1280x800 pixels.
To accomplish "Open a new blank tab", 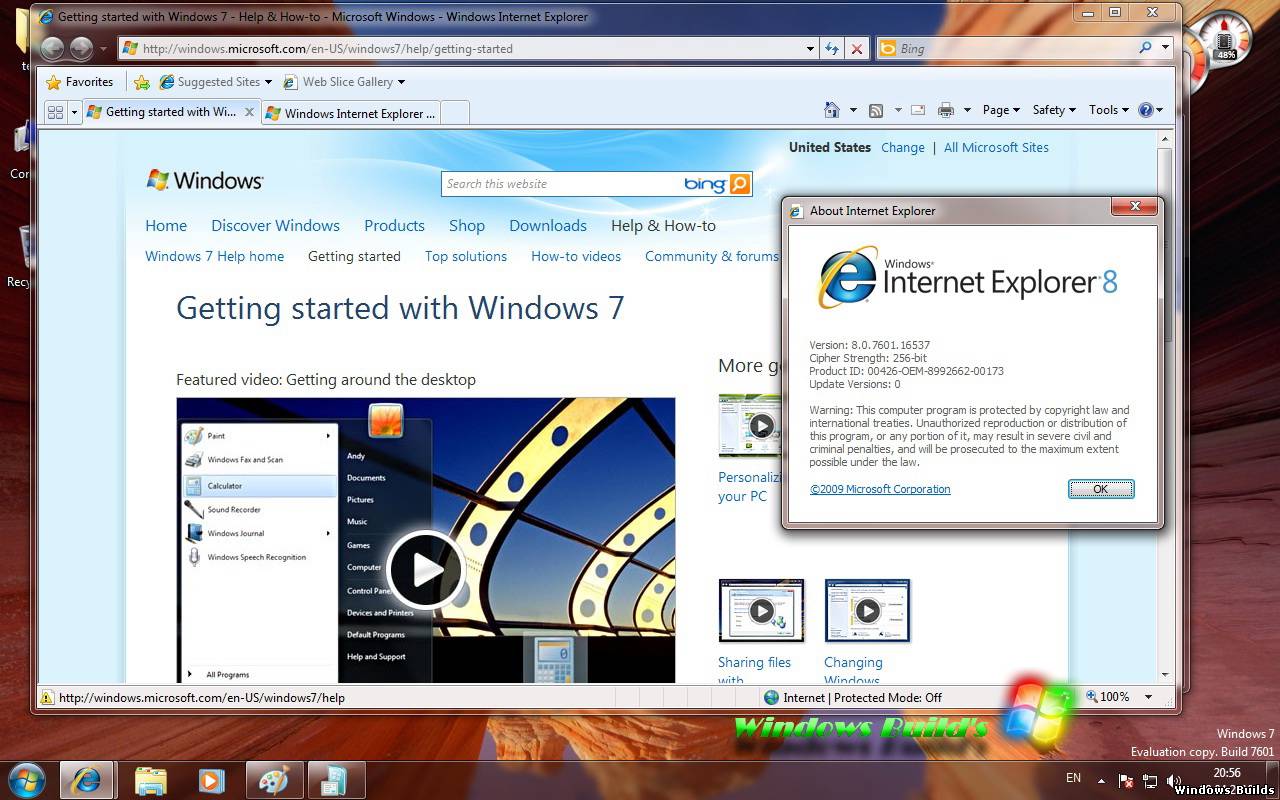I will click(455, 113).
